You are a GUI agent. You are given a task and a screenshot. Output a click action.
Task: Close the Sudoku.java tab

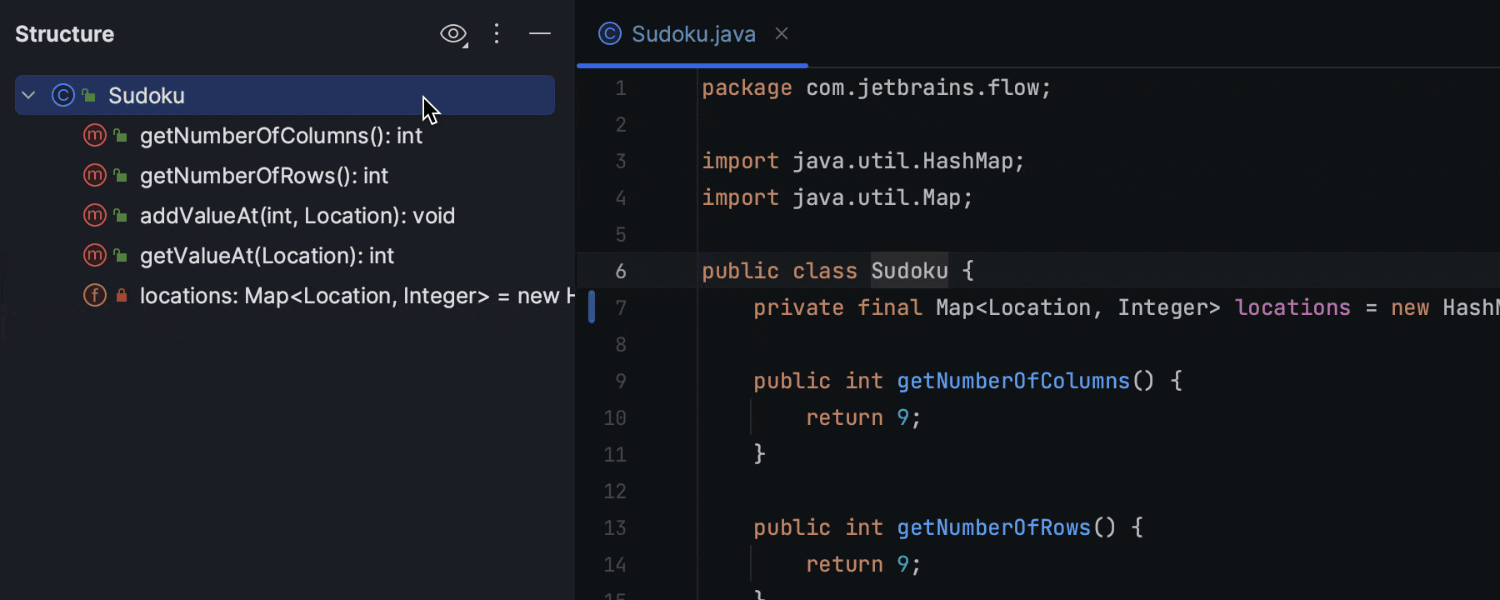coord(782,34)
